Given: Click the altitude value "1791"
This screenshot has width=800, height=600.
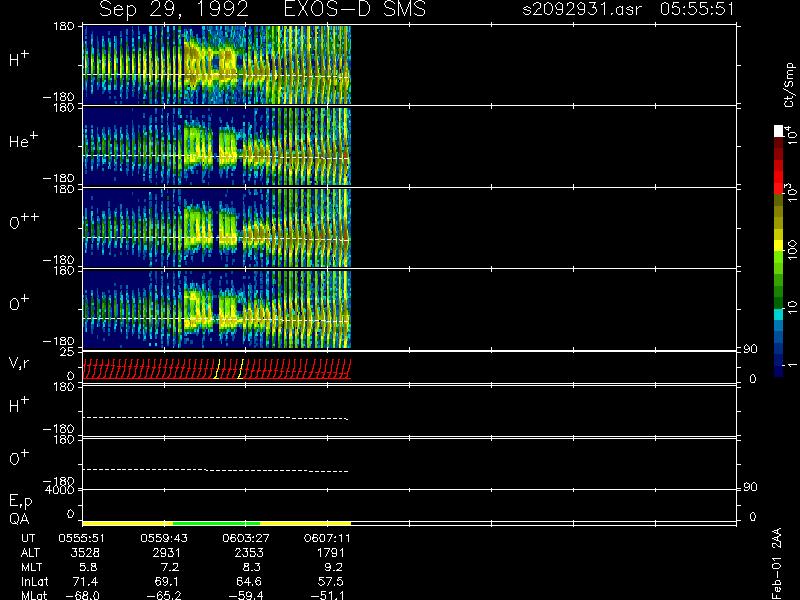Looking at the screenshot, I should coord(331,553).
